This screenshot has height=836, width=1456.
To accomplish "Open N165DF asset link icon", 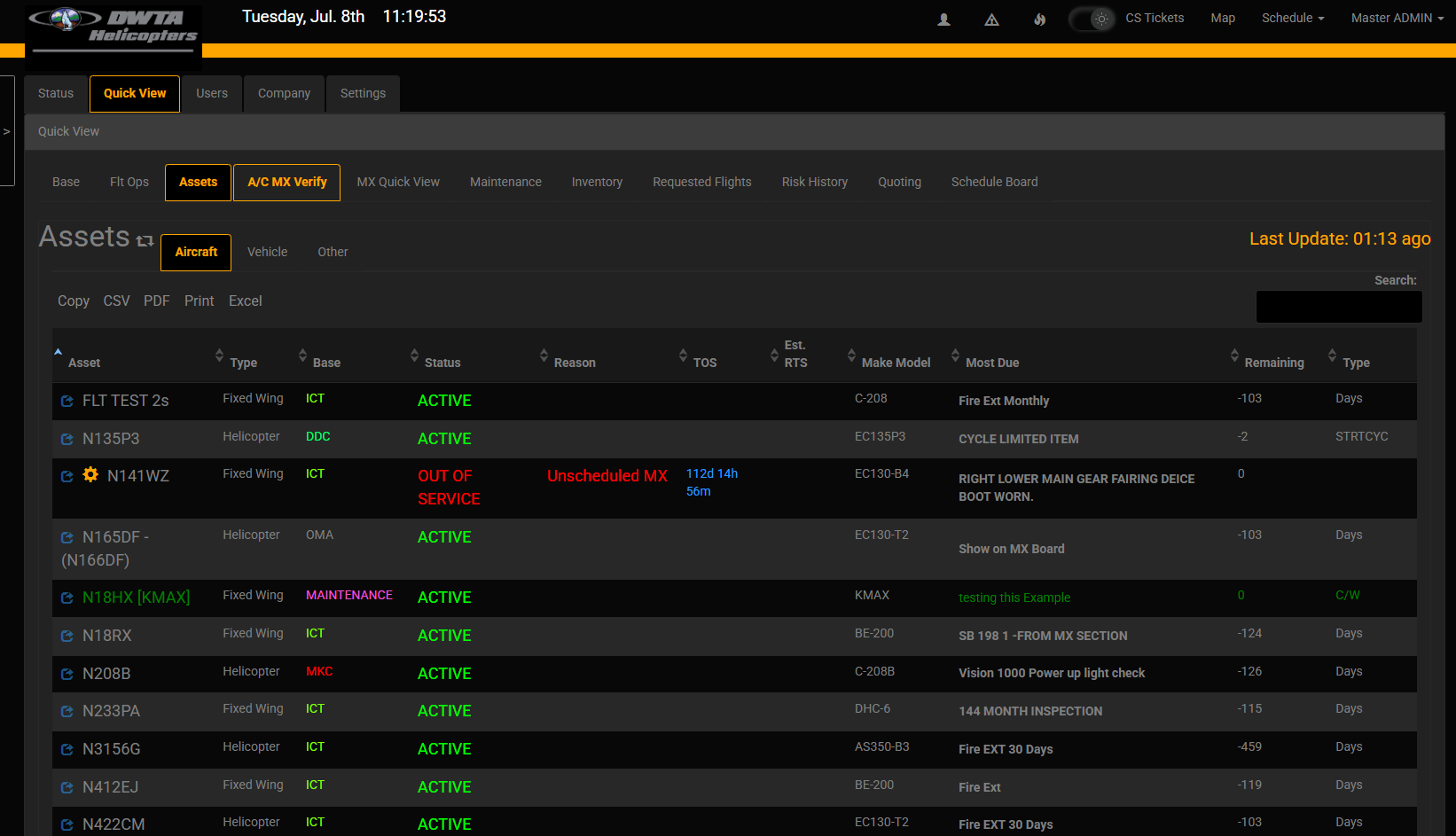I will coord(67,538).
